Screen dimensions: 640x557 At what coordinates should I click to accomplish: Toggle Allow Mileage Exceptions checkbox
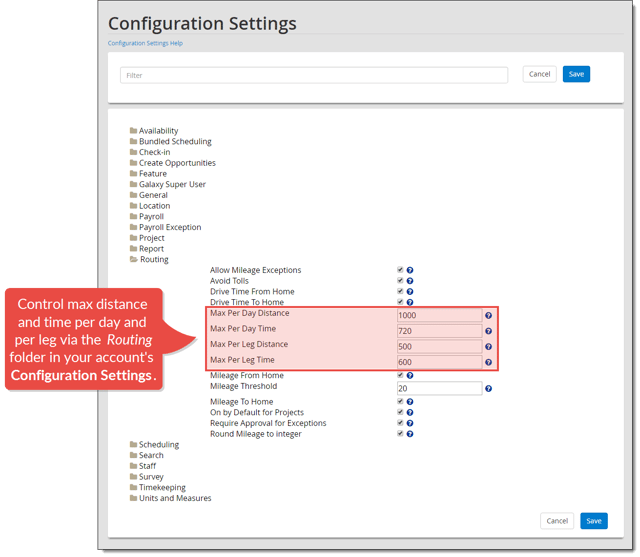(x=400, y=270)
